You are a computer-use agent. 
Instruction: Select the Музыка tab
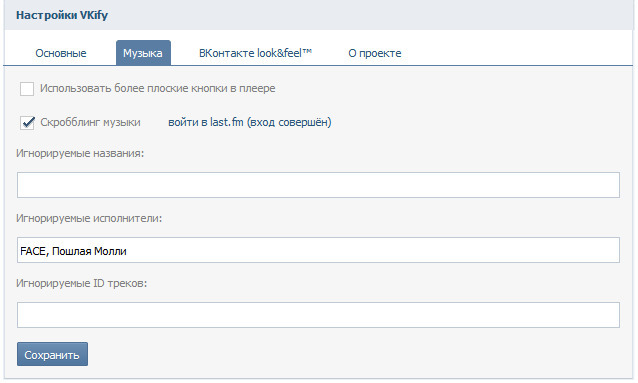tap(143, 53)
